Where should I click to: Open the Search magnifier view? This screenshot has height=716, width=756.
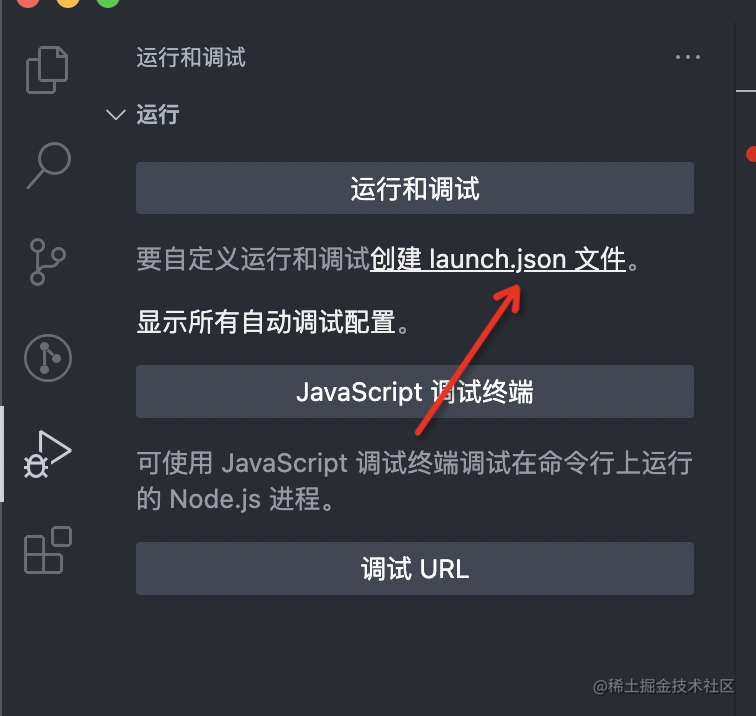pyautogui.click(x=48, y=165)
